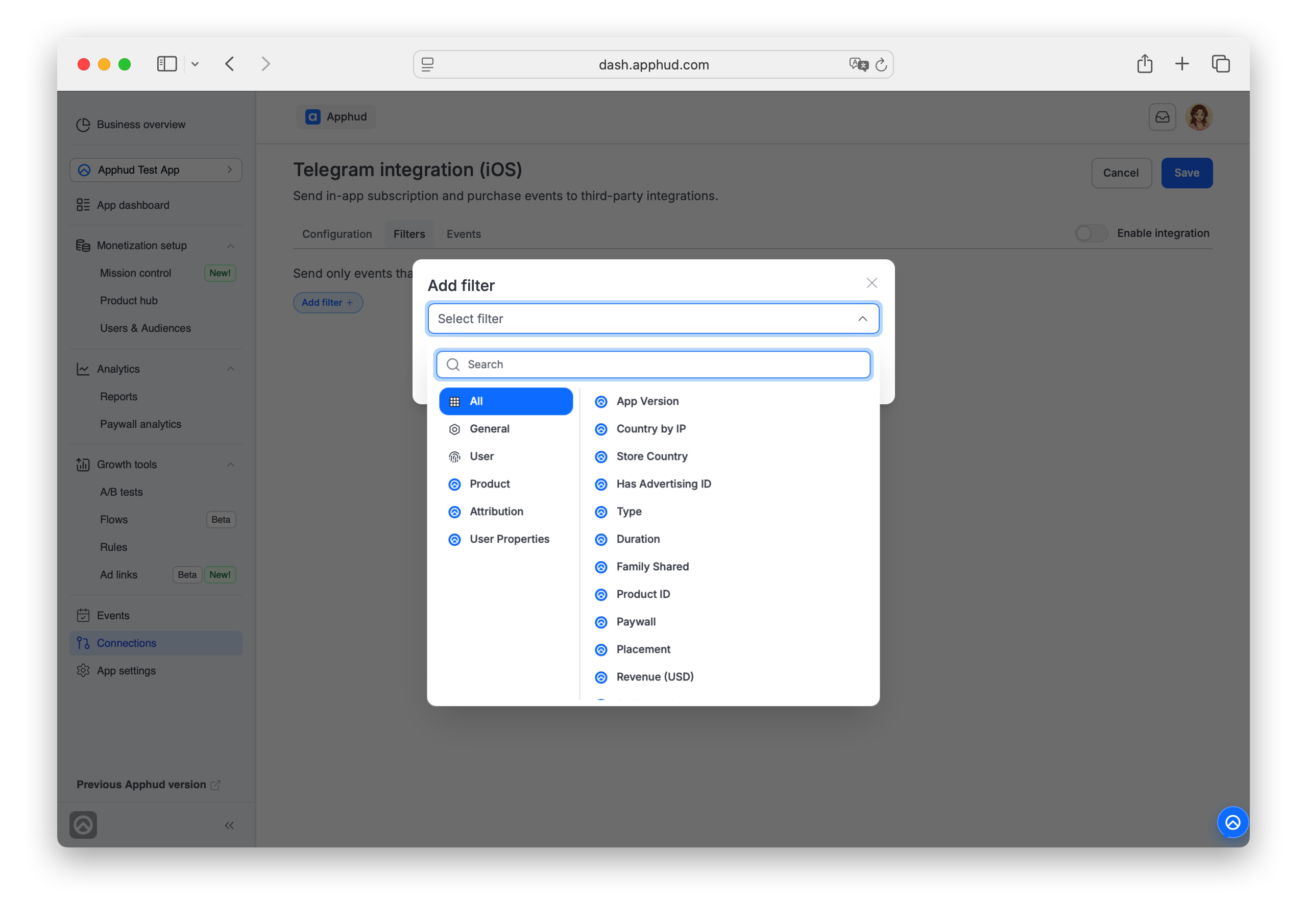Select the User filter category
1307x924 pixels.
click(x=505, y=456)
